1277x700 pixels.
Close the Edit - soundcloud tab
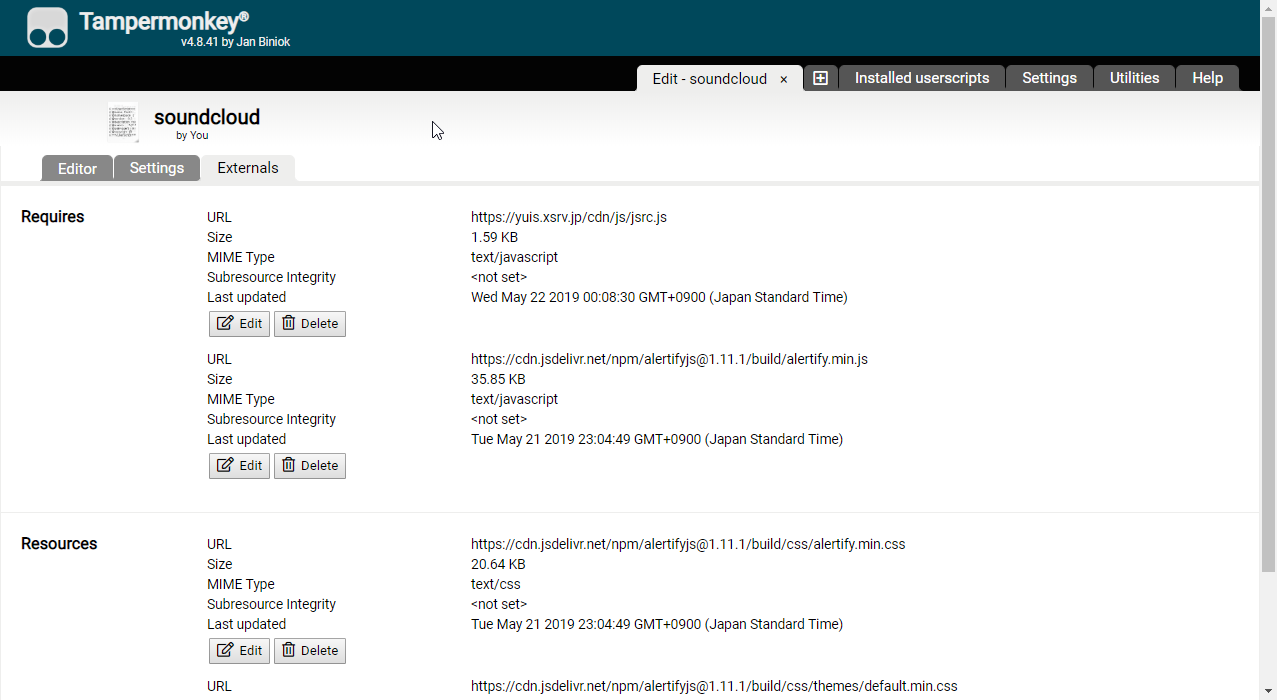784,79
